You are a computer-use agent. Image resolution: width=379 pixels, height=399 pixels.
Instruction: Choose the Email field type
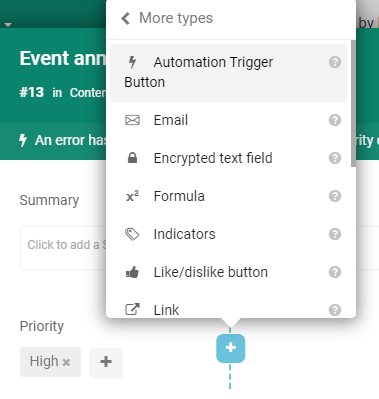pyautogui.click(x=228, y=120)
